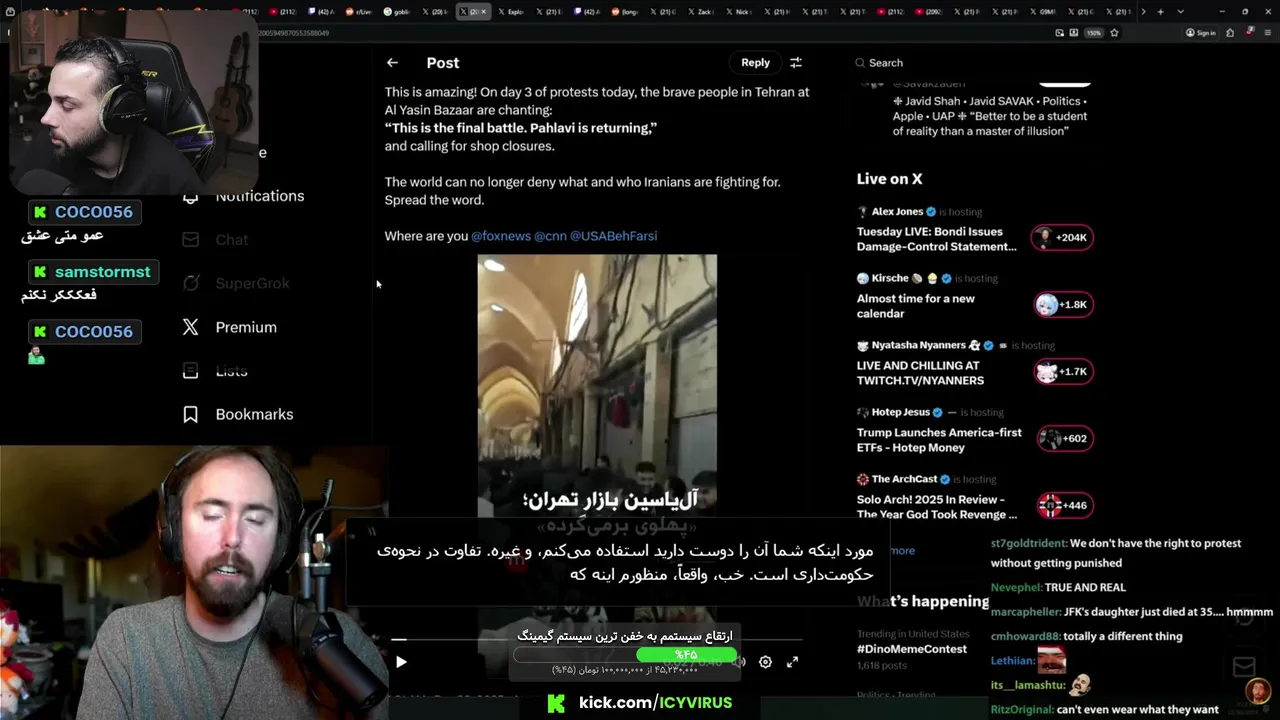1280x720 pixels.
Task: Open the video settings gear
Action: (x=765, y=661)
